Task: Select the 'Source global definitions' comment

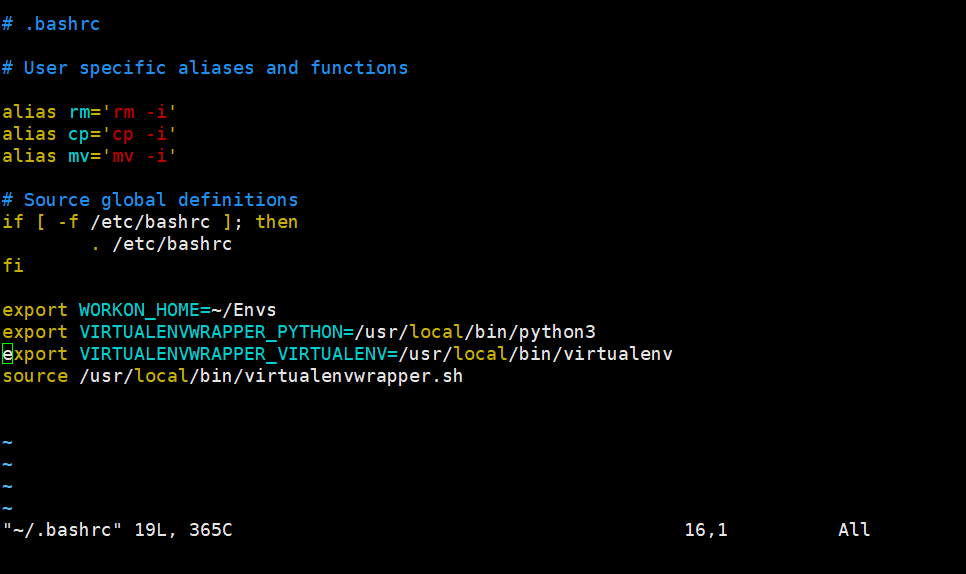Action: (x=161, y=200)
